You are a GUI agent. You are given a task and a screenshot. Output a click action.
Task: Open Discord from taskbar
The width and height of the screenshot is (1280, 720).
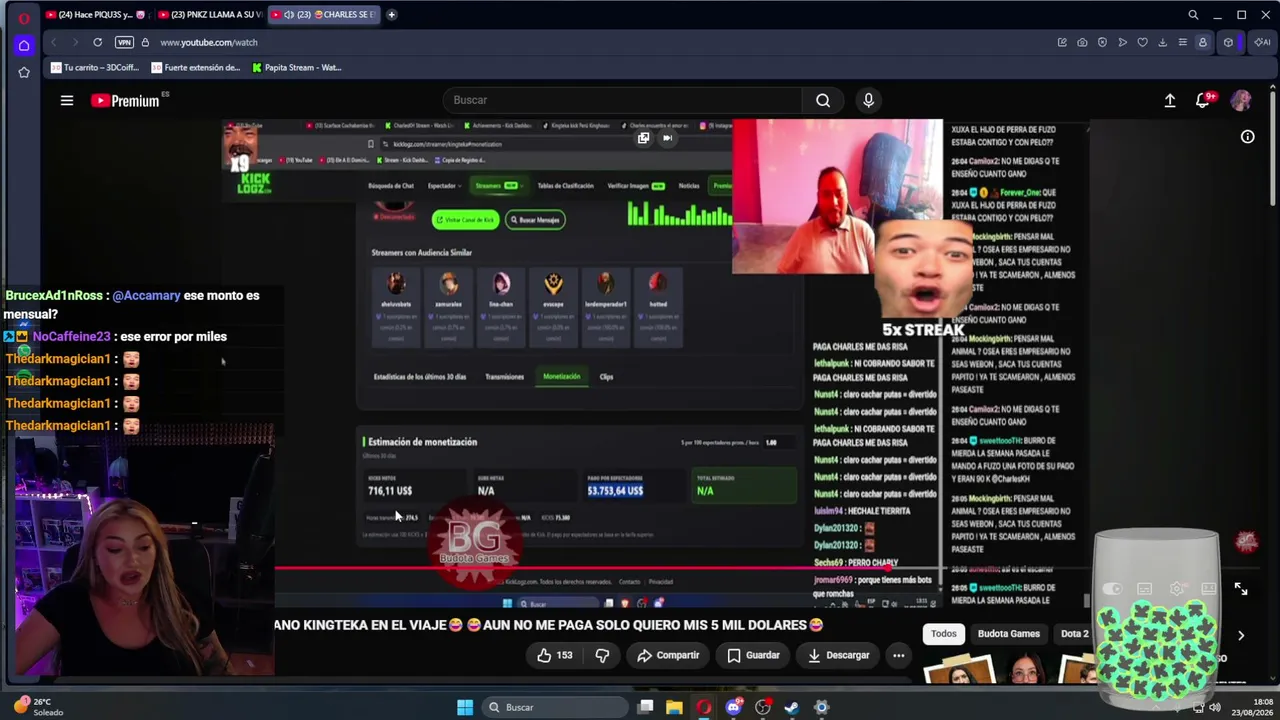[734, 707]
